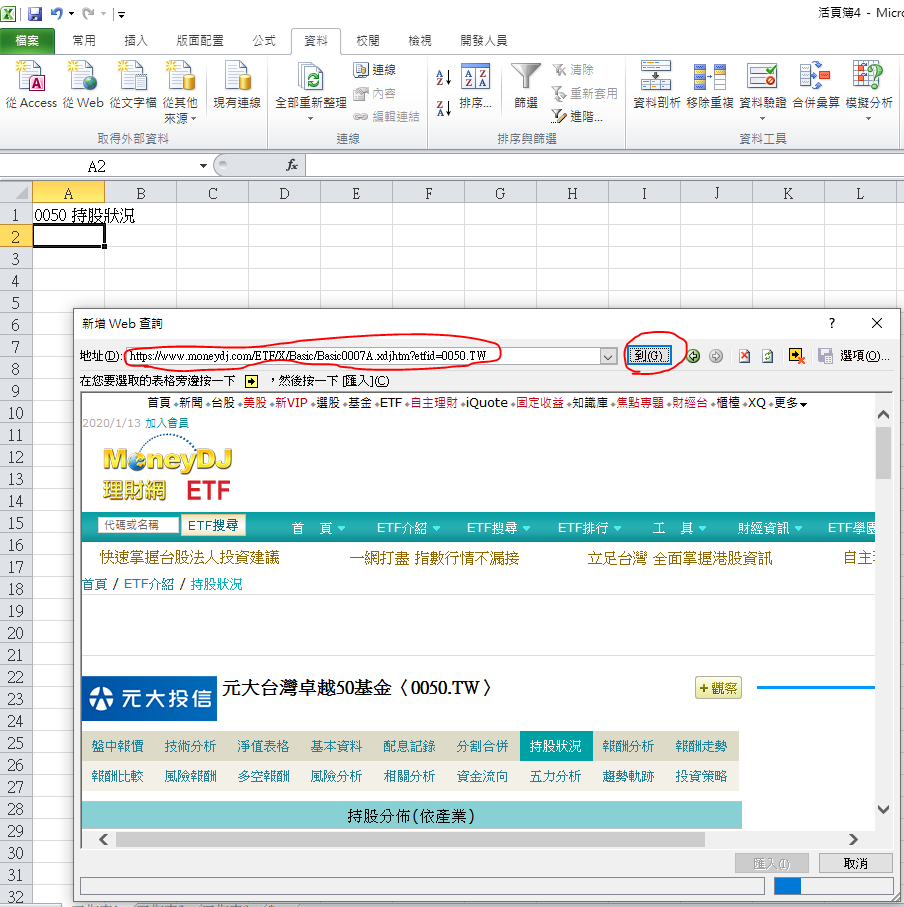Open the ETF介紹 navigation dropdown
904x907 pixels.
click(408, 528)
